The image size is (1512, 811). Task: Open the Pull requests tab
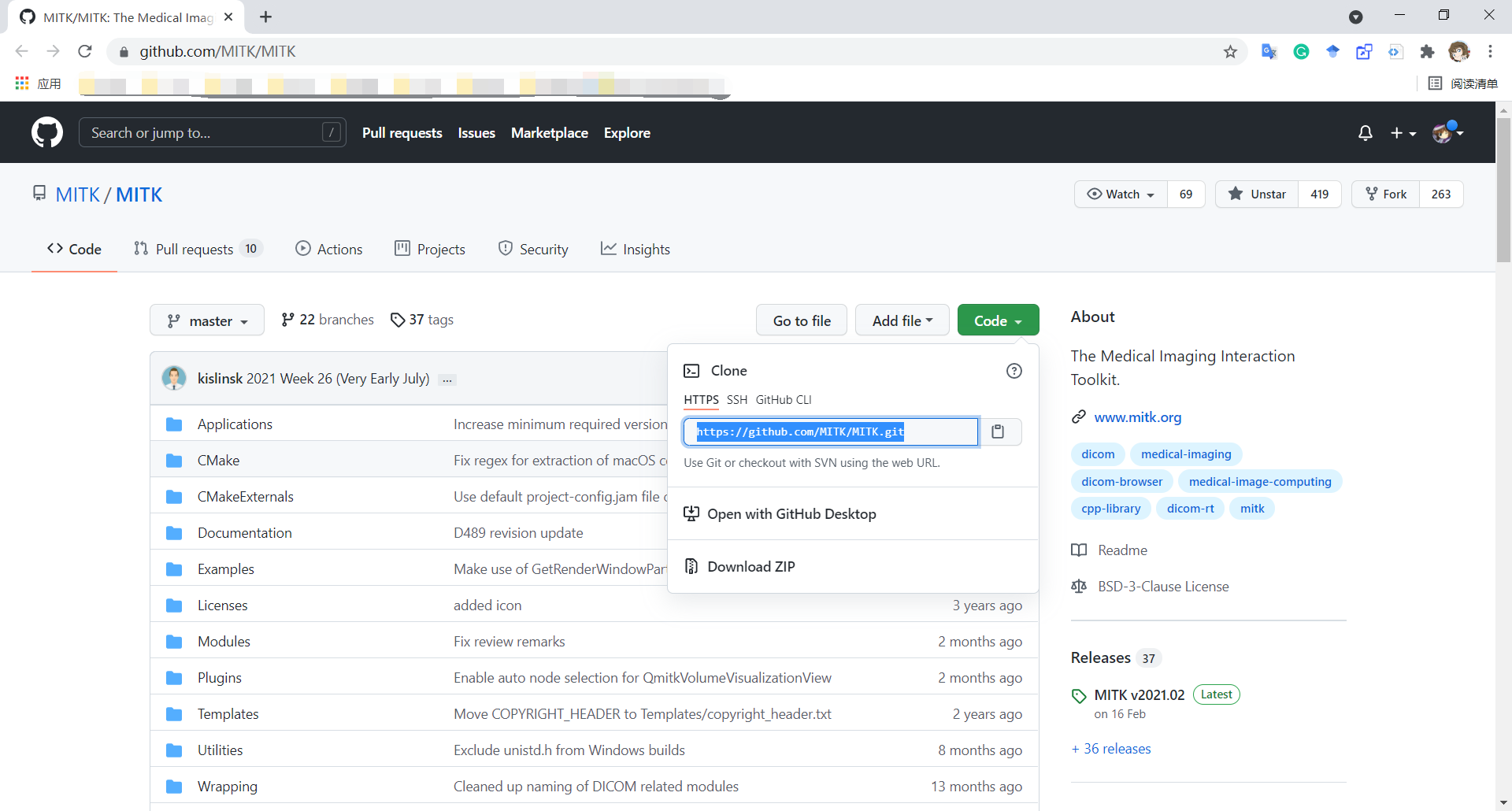point(198,250)
